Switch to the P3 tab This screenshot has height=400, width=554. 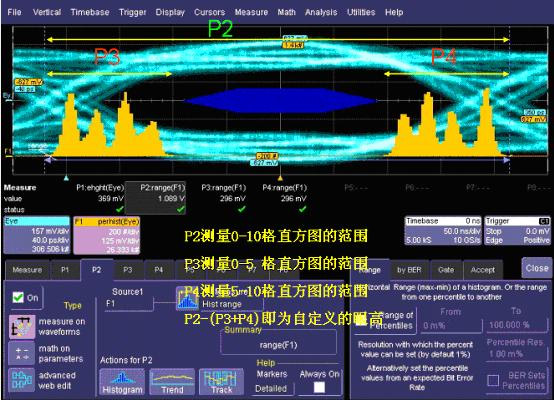click(x=128, y=270)
